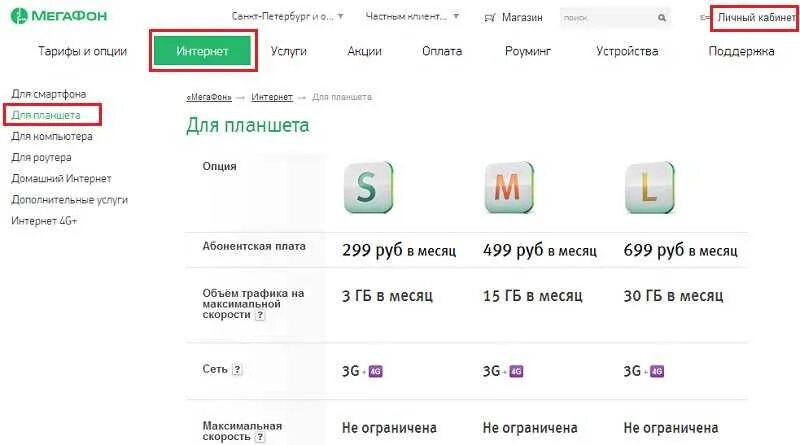Viewport: 800px width, 445px height.
Task: Click the 499 руб в месяц price
Action: pyautogui.click(x=540, y=251)
